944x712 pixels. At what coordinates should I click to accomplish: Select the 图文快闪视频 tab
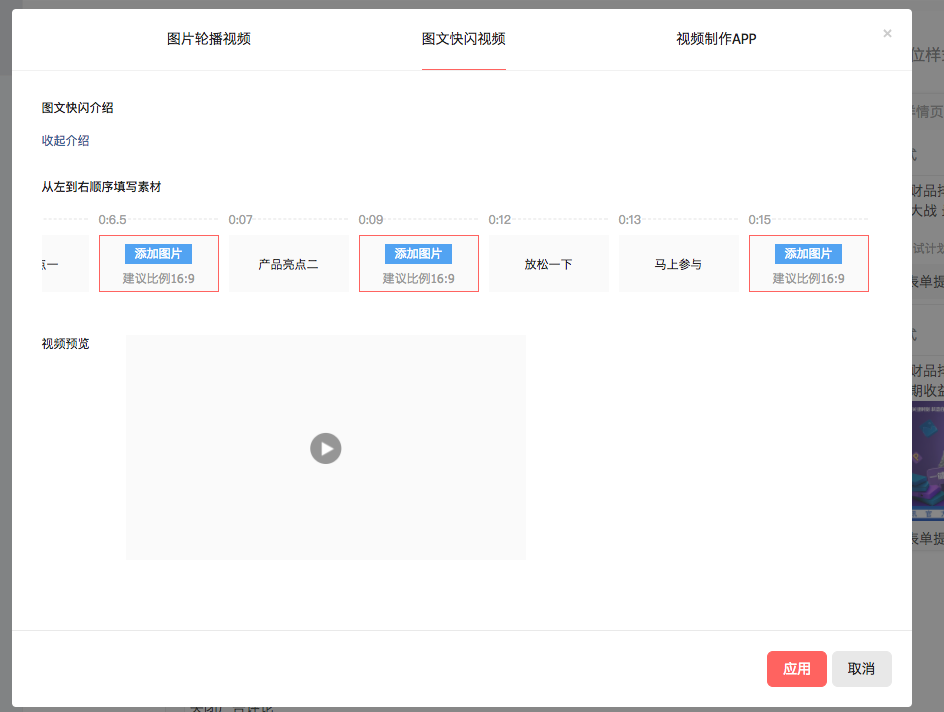pos(463,39)
